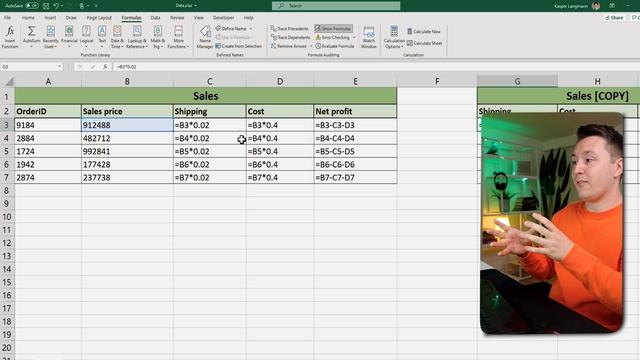Open the Lookup & Reference functions menu

137,37
